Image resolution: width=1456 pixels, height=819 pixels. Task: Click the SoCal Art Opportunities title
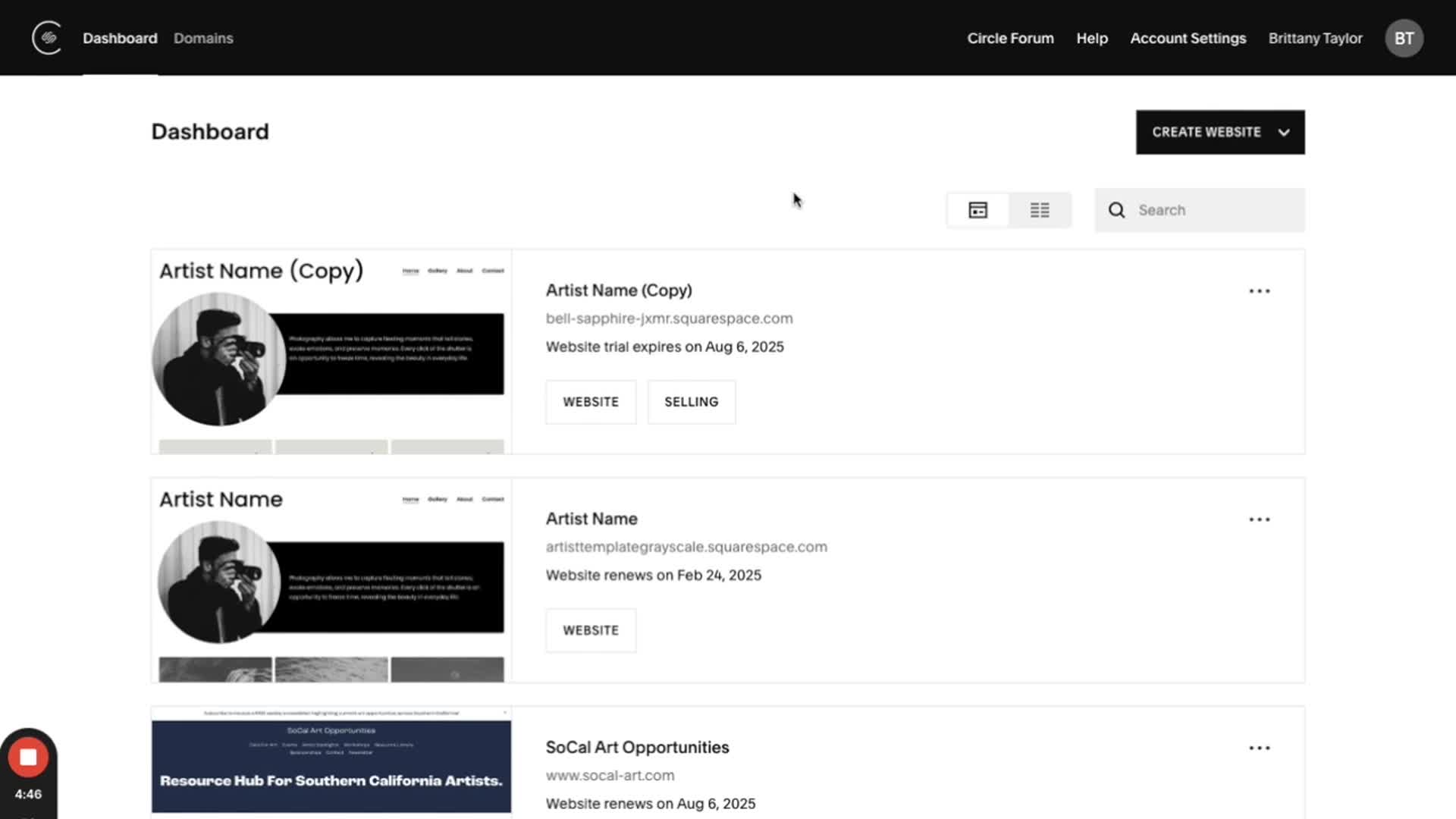637,747
